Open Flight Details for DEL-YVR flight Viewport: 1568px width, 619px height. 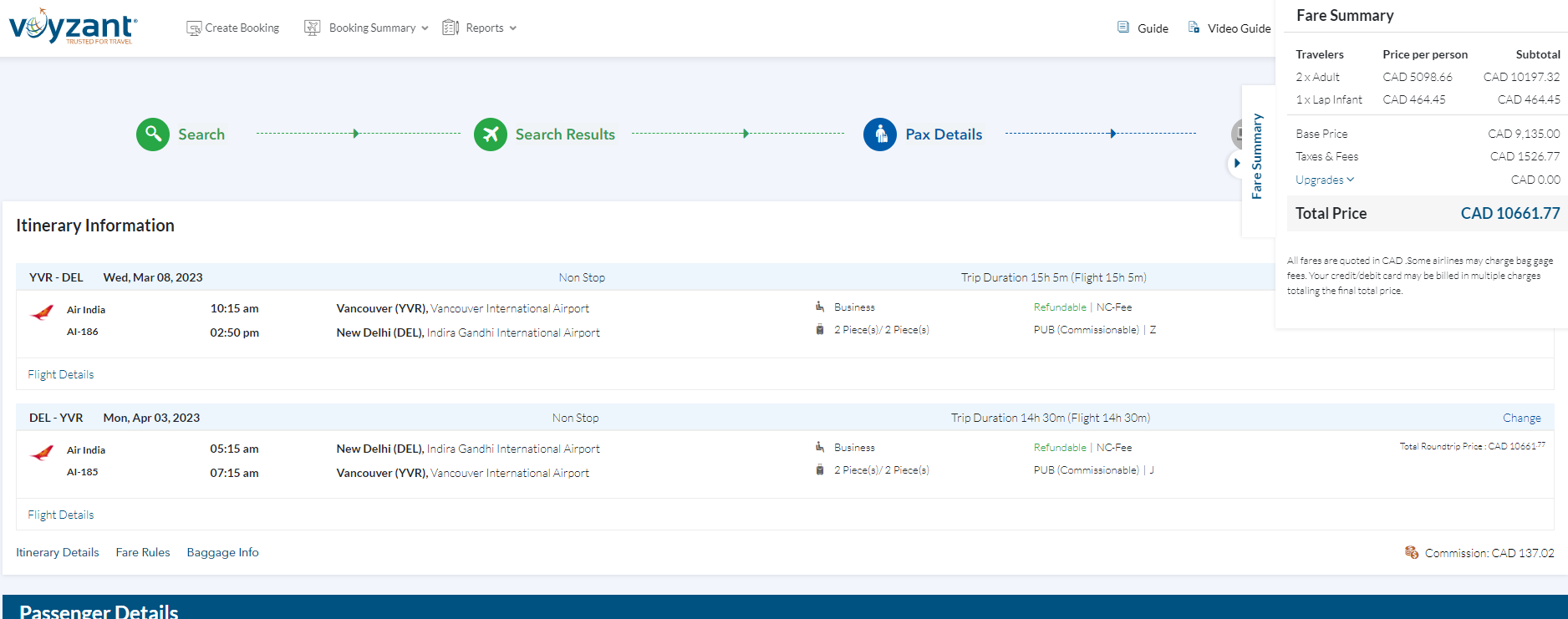[61, 515]
